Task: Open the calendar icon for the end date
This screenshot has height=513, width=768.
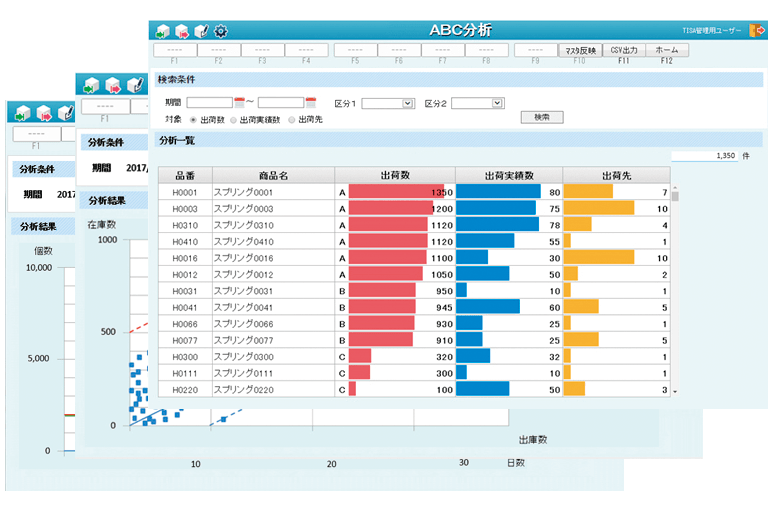Action: 311,102
